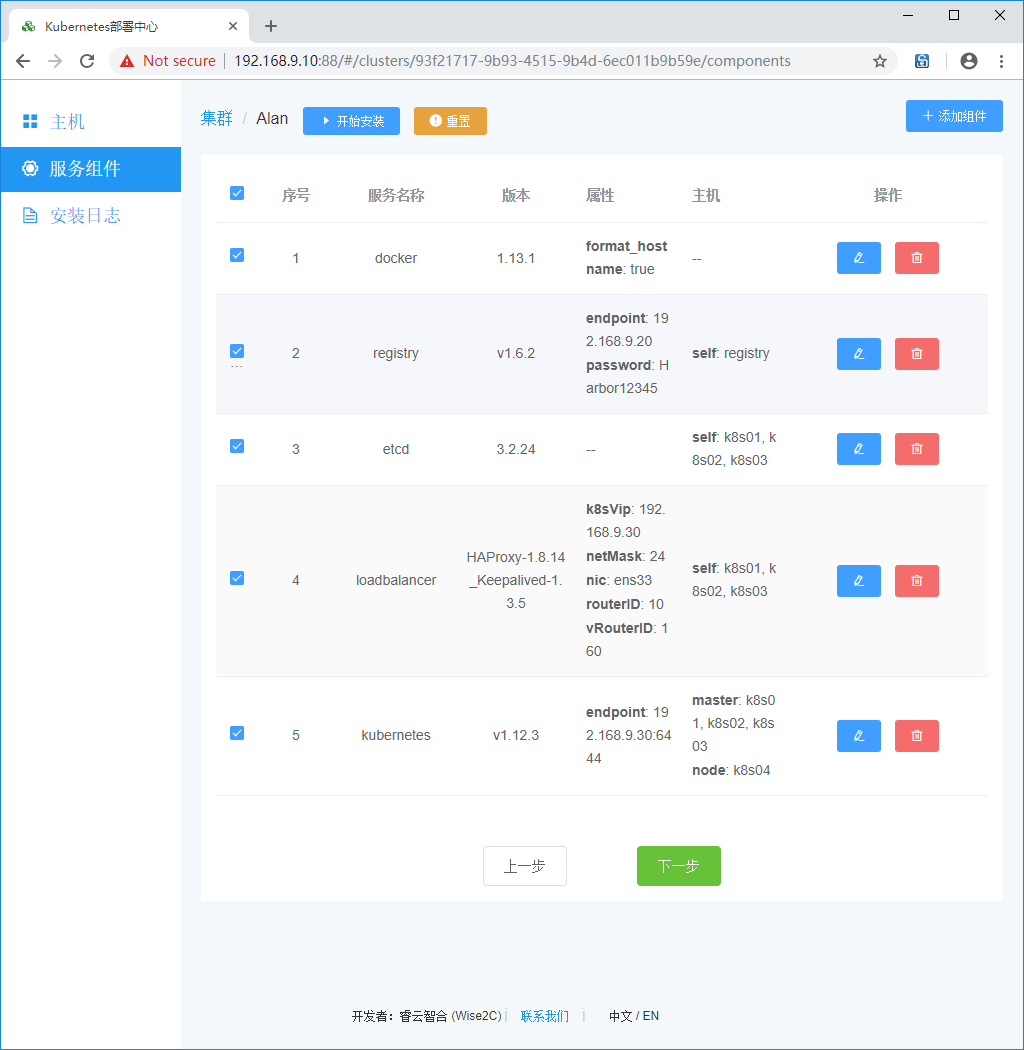
Task: Click the kubernetes version v1.12.3
Action: pos(516,735)
